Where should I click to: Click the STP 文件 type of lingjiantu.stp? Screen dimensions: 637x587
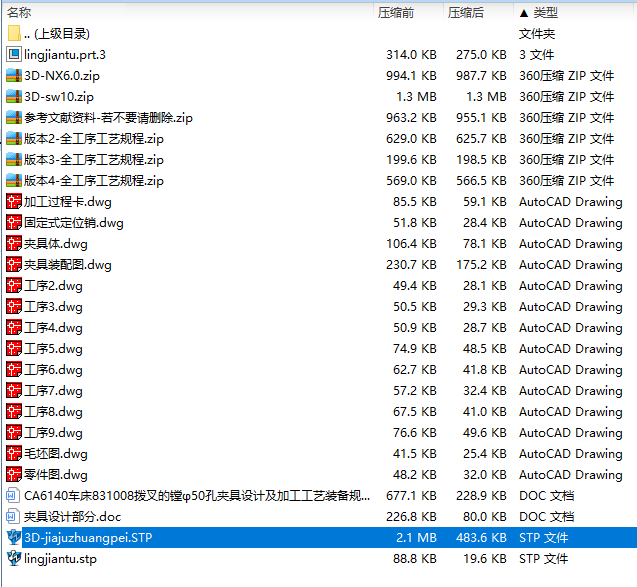coord(544,559)
